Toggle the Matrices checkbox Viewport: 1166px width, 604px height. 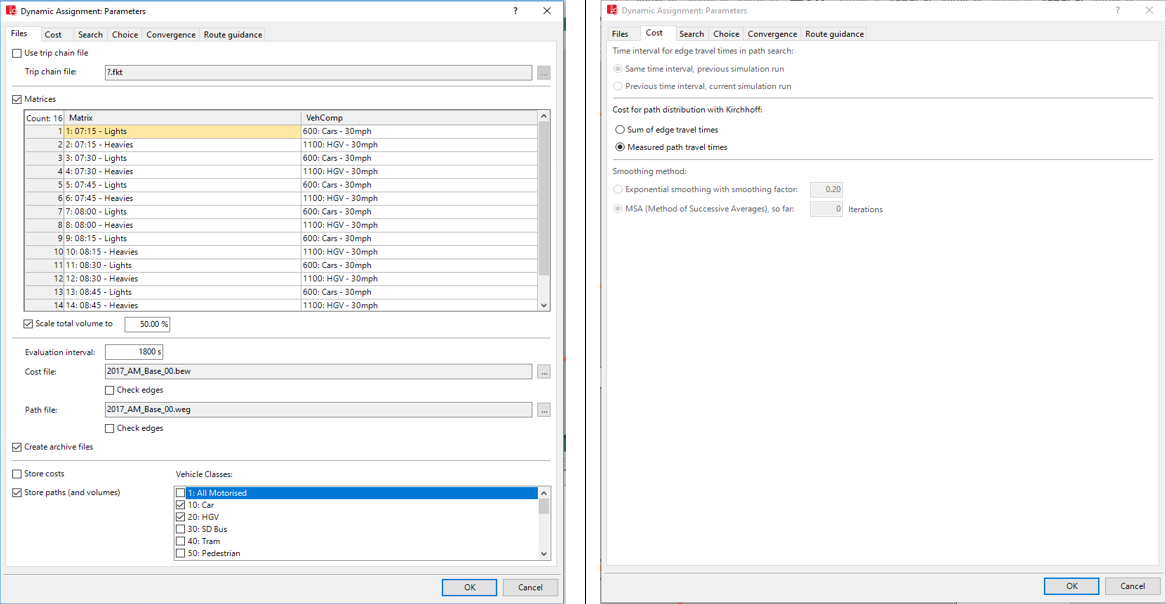[17, 99]
